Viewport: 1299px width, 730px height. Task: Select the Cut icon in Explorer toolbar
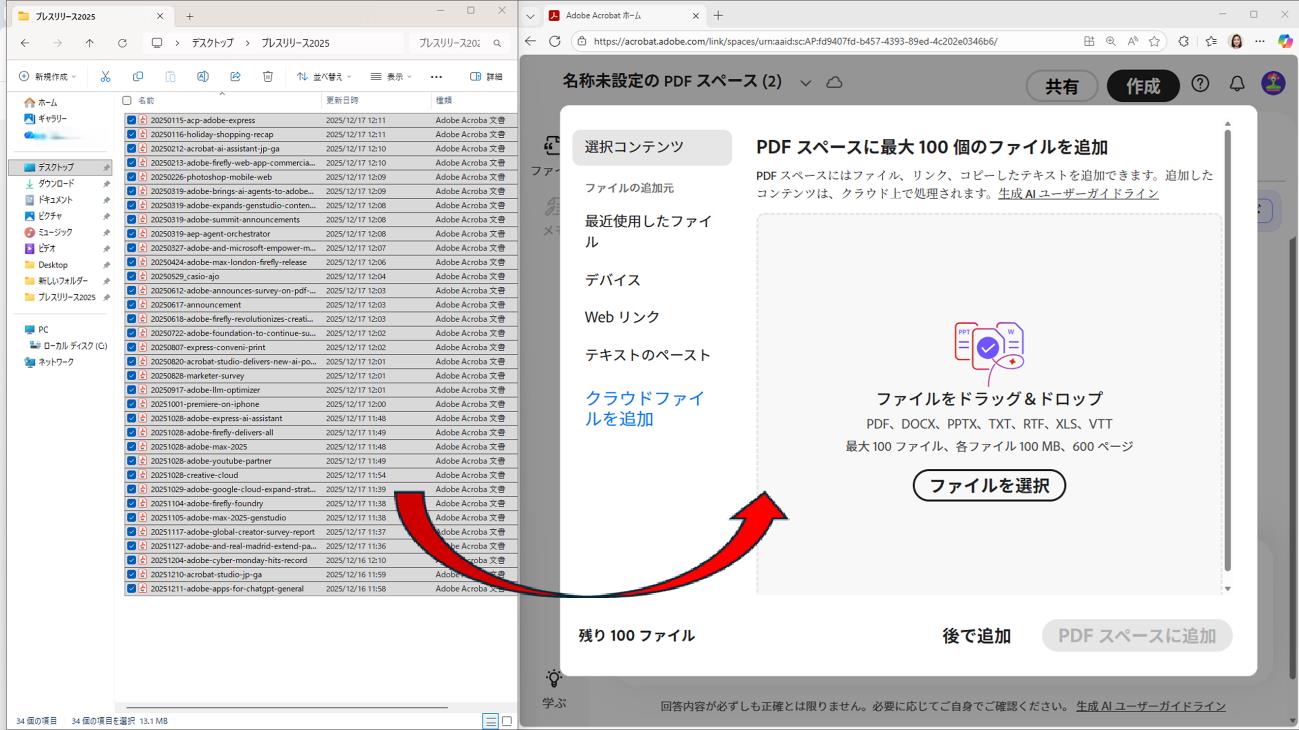point(105,76)
